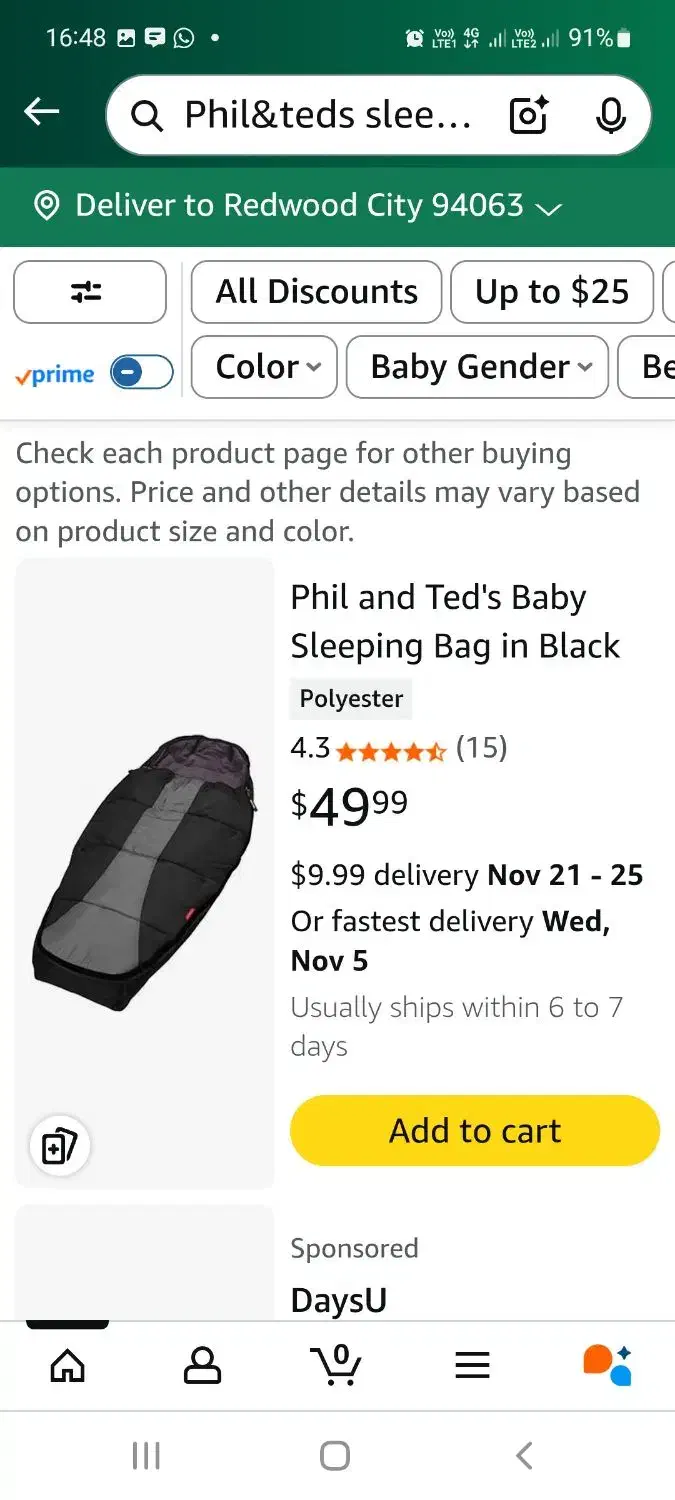Image resolution: width=675 pixels, height=1500 pixels.
Task: Go to Home tab icon
Action: tap(67, 1364)
